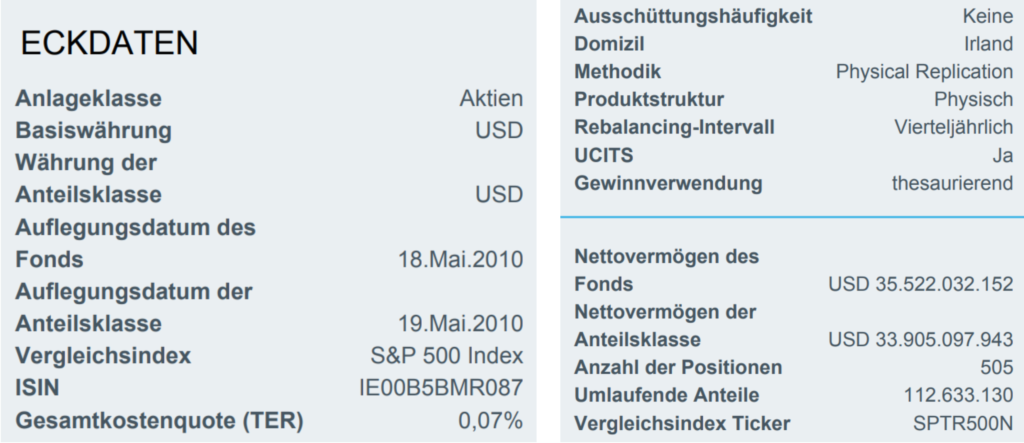1024x443 pixels.
Task: Click the Rebalancing-Intervall label
Action: 674,128
